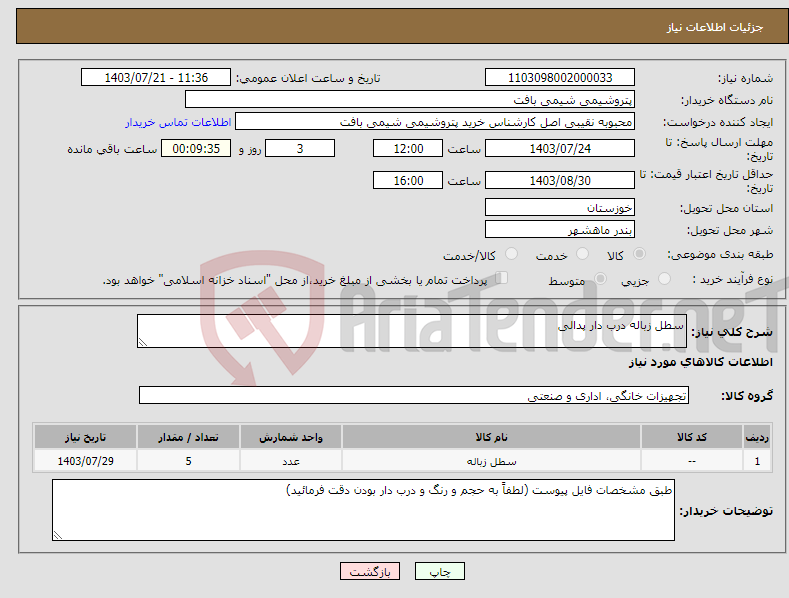The width and height of the screenshot is (789, 598).
Task: Select the خدمت radio button
Action: tap(582, 254)
